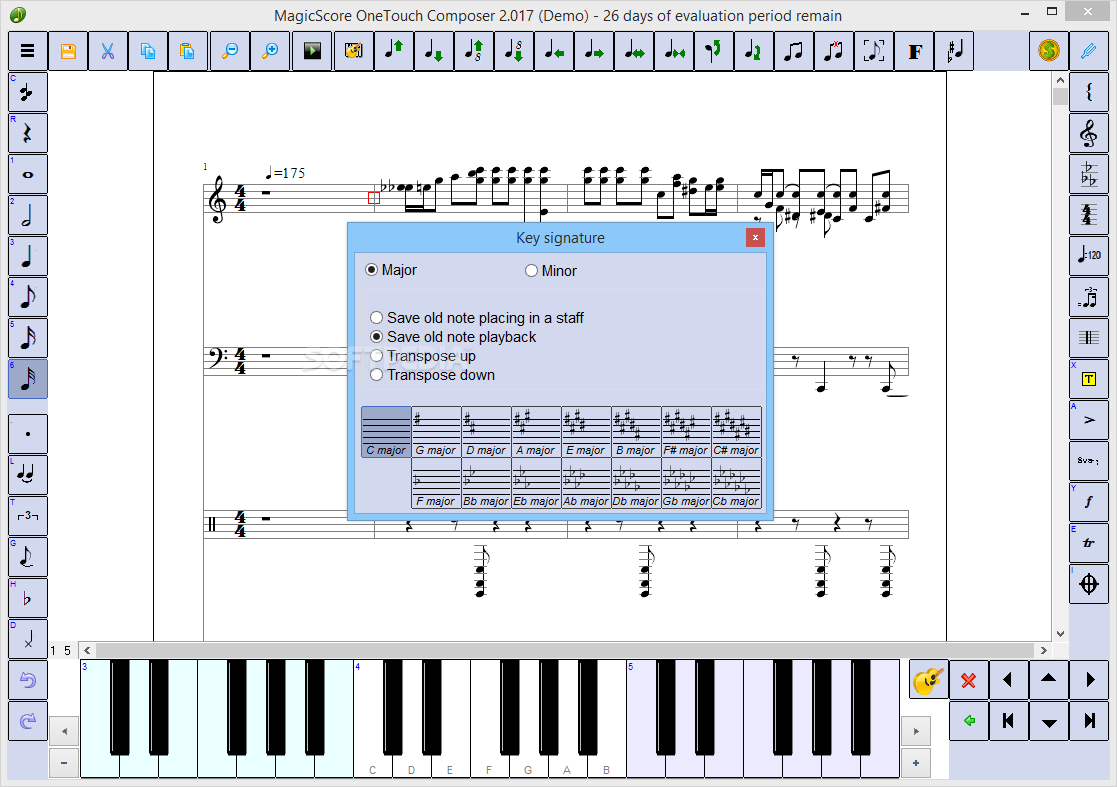Image resolution: width=1117 pixels, height=787 pixels.
Task: Click the bold F toolbar button
Action: tap(915, 51)
